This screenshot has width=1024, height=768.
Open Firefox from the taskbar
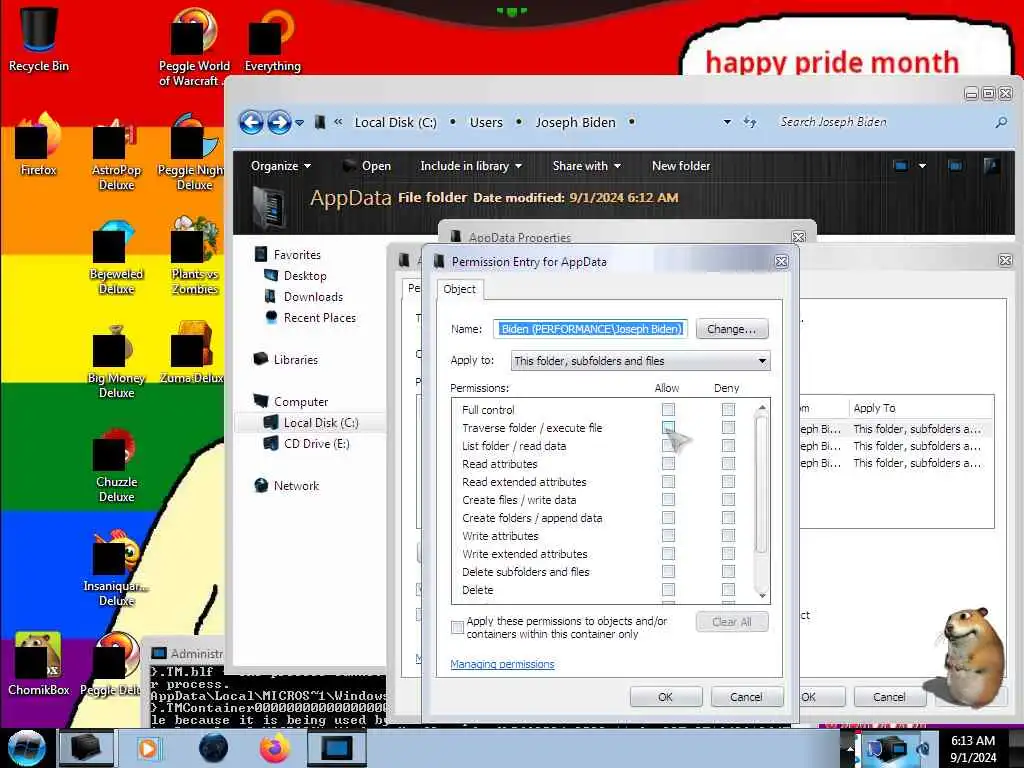tap(274, 748)
